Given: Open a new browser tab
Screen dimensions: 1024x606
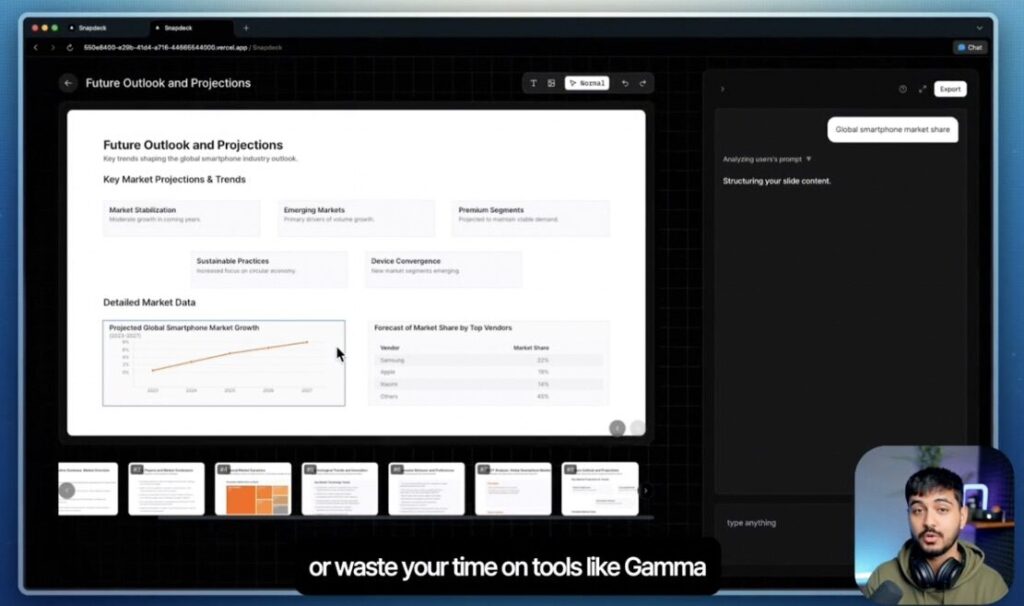Looking at the screenshot, I should click(246, 27).
